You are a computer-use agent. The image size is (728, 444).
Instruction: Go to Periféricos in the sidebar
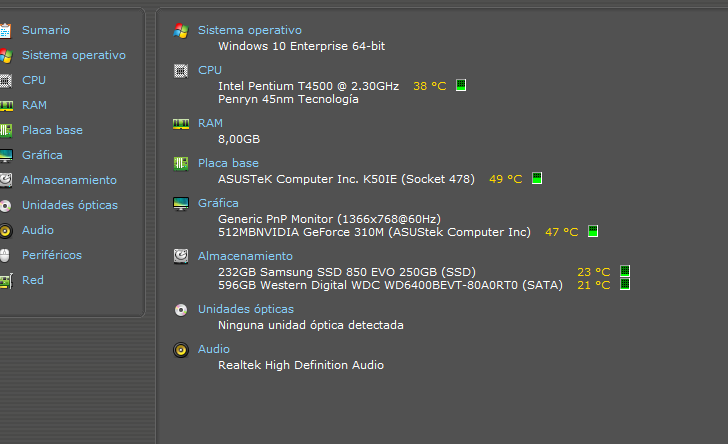[x=52, y=255]
